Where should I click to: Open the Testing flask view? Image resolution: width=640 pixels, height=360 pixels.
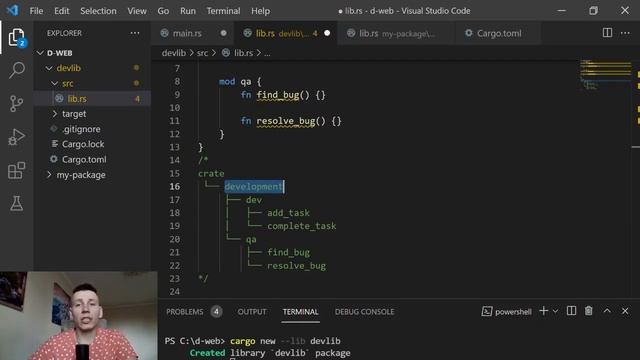[x=16, y=203]
